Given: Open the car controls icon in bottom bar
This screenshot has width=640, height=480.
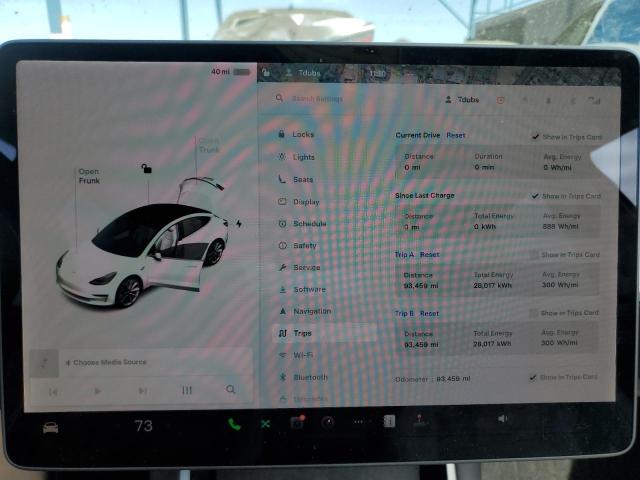Looking at the screenshot, I should (x=51, y=428).
